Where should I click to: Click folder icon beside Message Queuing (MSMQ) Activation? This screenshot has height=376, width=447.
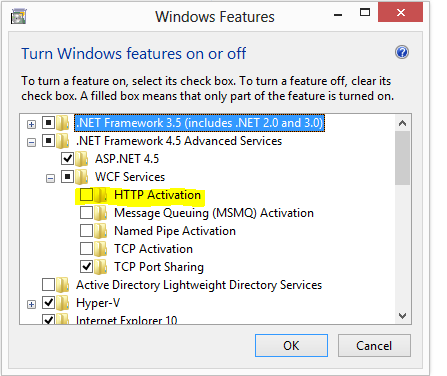pos(100,213)
